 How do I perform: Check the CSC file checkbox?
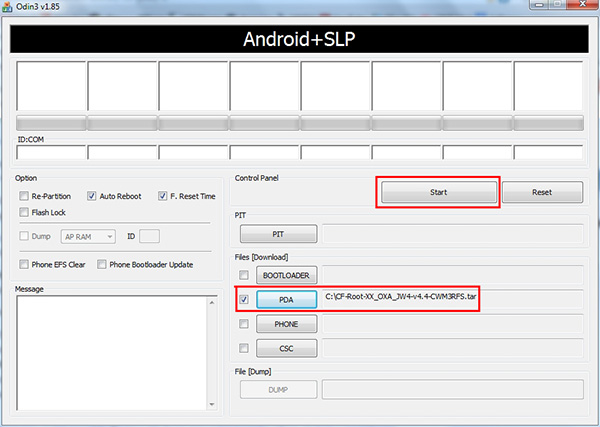pyautogui.click(x=244, y=348)
